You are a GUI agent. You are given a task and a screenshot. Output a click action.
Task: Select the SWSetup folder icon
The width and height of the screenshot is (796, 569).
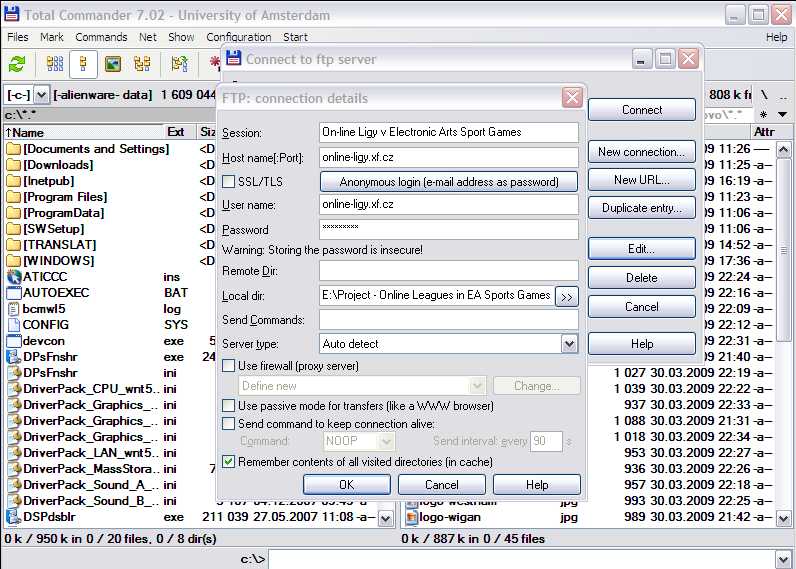pyautogui.click(x=13, y=229)
